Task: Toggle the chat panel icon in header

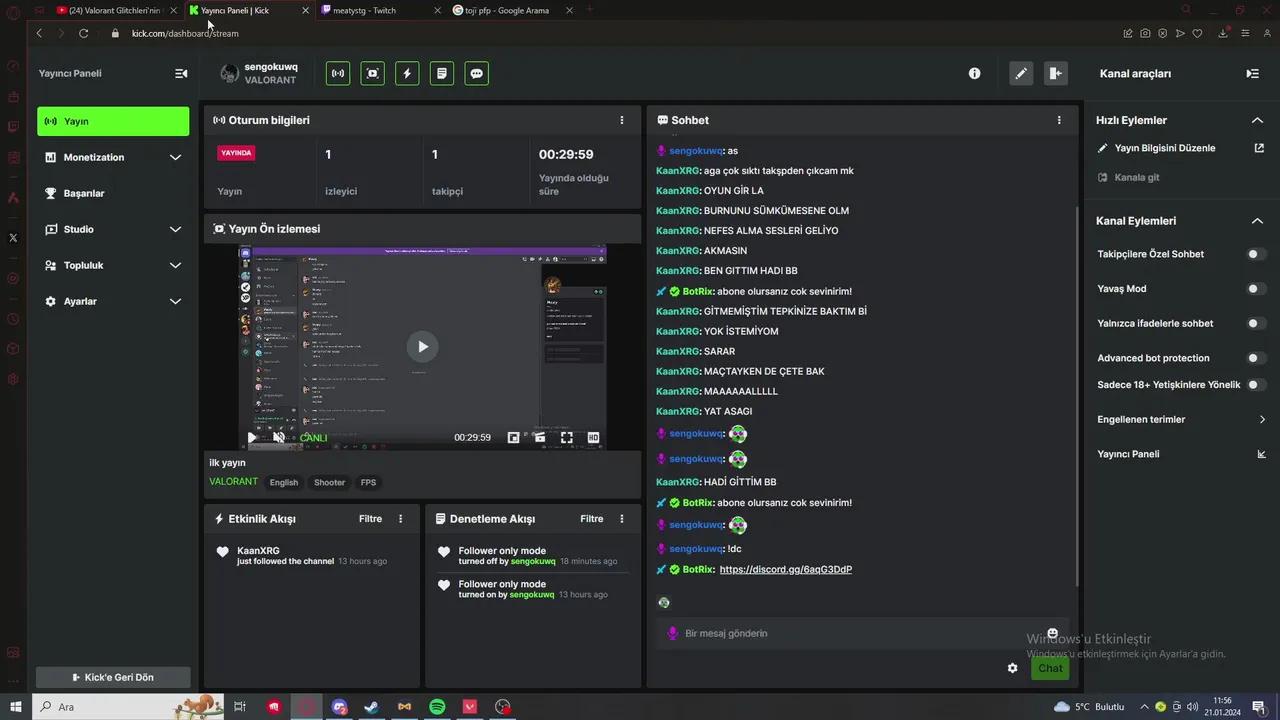Action: [476, 73]
